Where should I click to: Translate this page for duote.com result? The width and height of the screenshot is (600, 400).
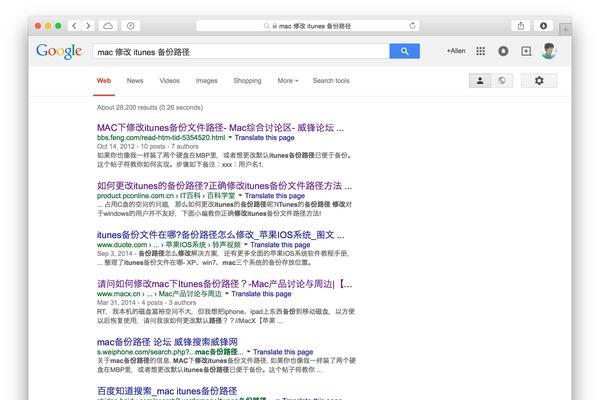[280, 245]
